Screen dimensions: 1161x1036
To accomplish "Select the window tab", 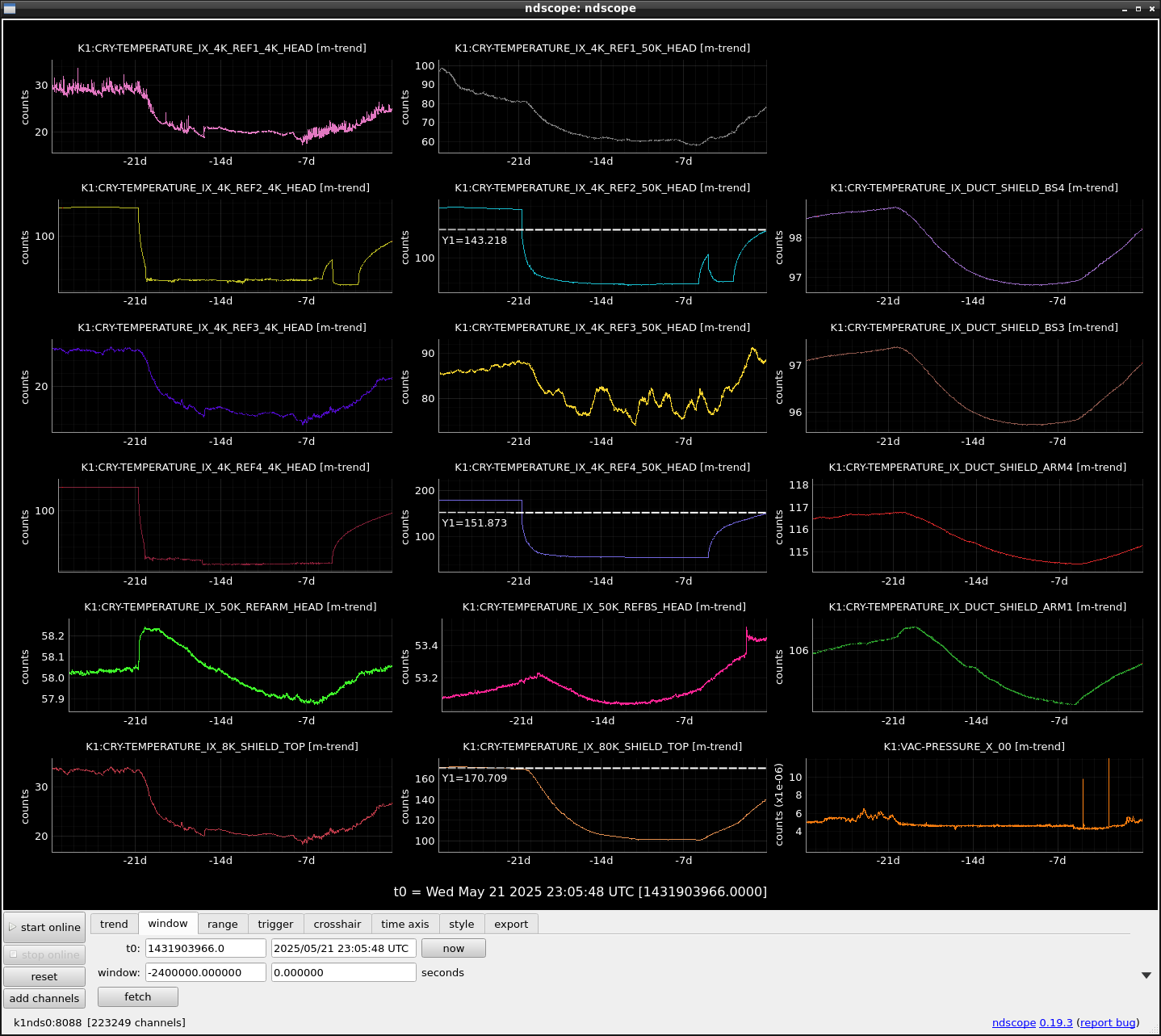I will point(168,923).
